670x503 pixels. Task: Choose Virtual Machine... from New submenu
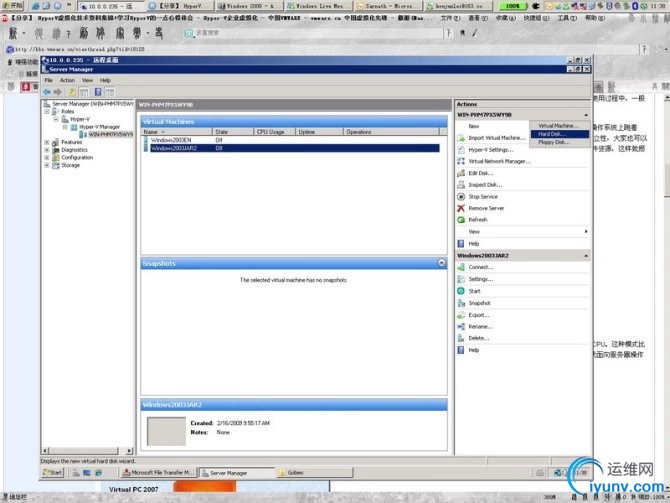tap(559, 126)
